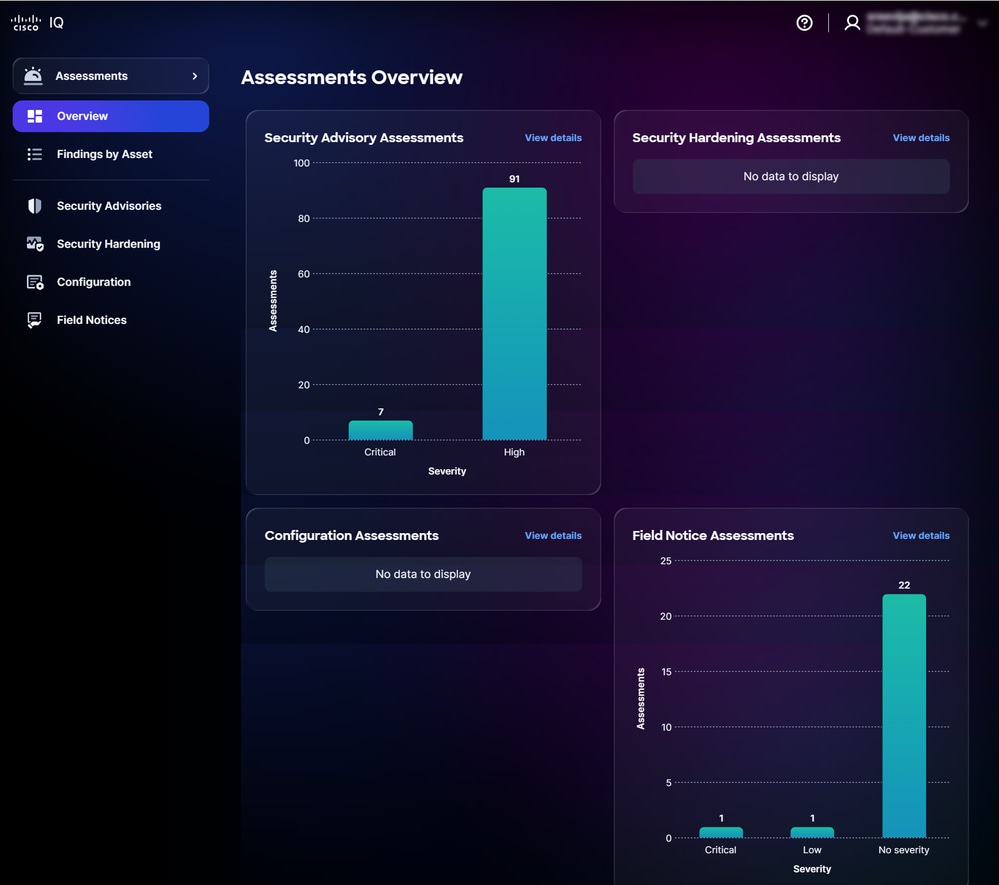Click the value label 91 above High bar
Image resolution: width=999 pixels, height=885 pixels.
coord(514,179)
